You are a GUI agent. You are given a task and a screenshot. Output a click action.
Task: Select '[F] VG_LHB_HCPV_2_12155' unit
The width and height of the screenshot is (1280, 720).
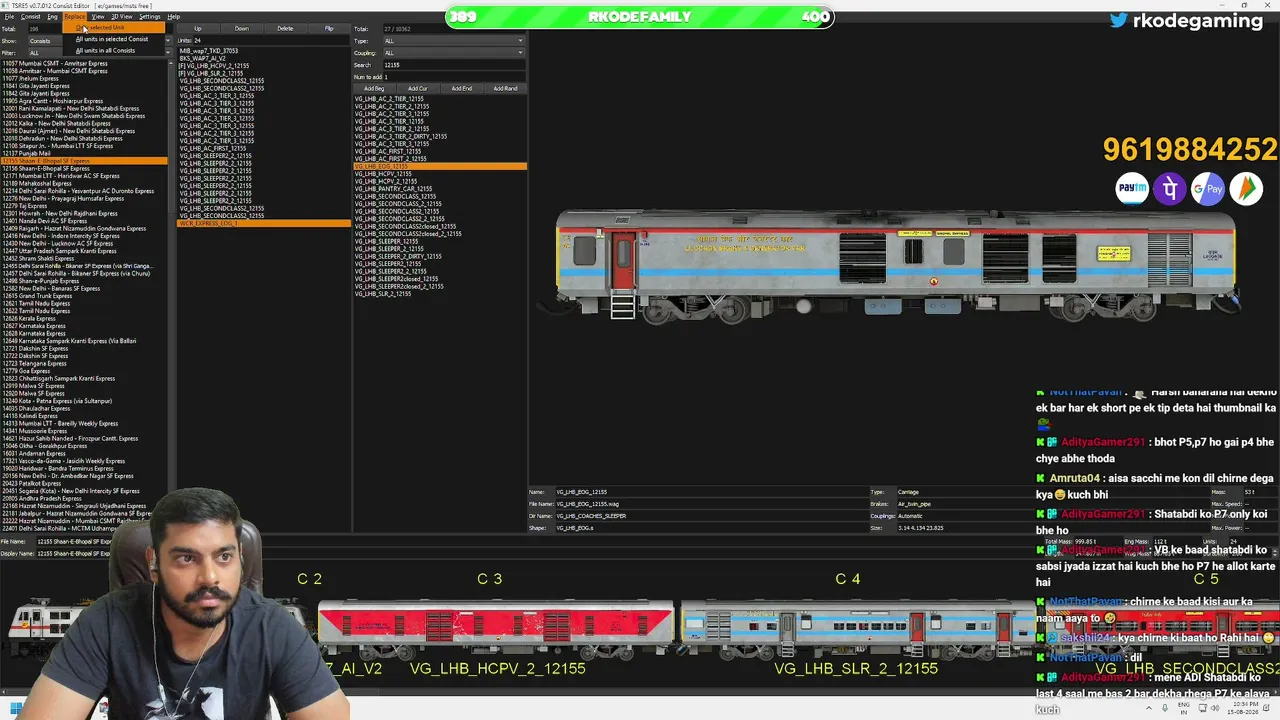coord(214,66)
